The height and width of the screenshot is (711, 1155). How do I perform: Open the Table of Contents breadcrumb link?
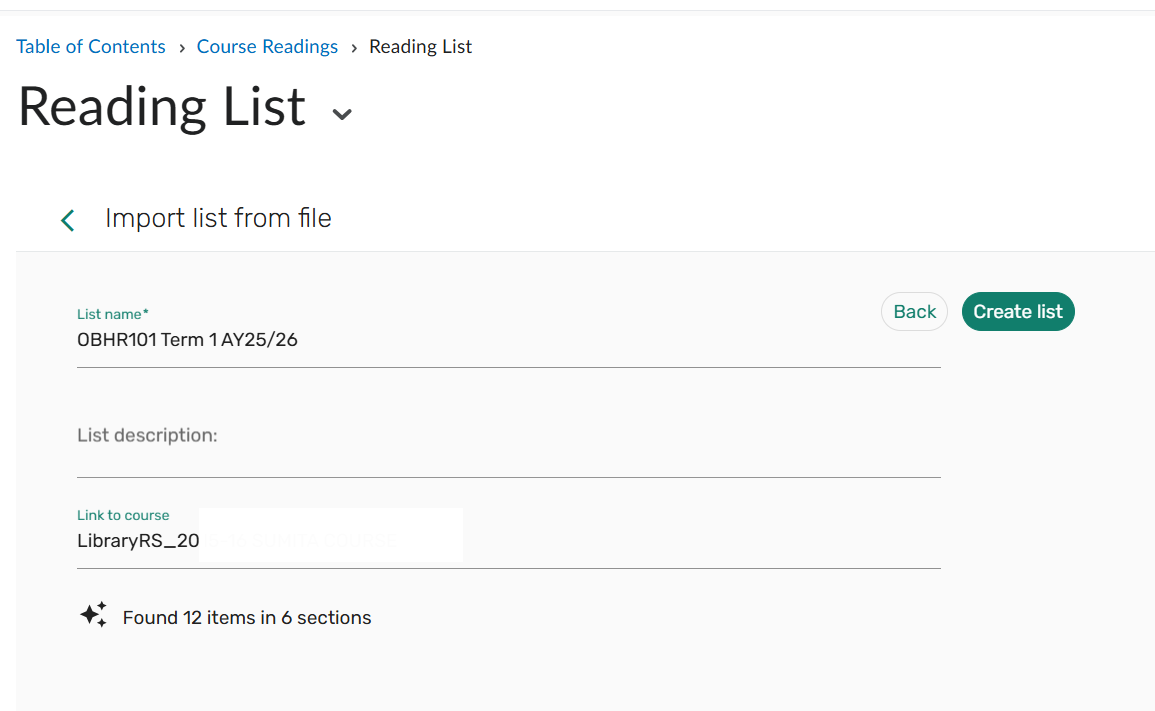[x=91, y=47]
